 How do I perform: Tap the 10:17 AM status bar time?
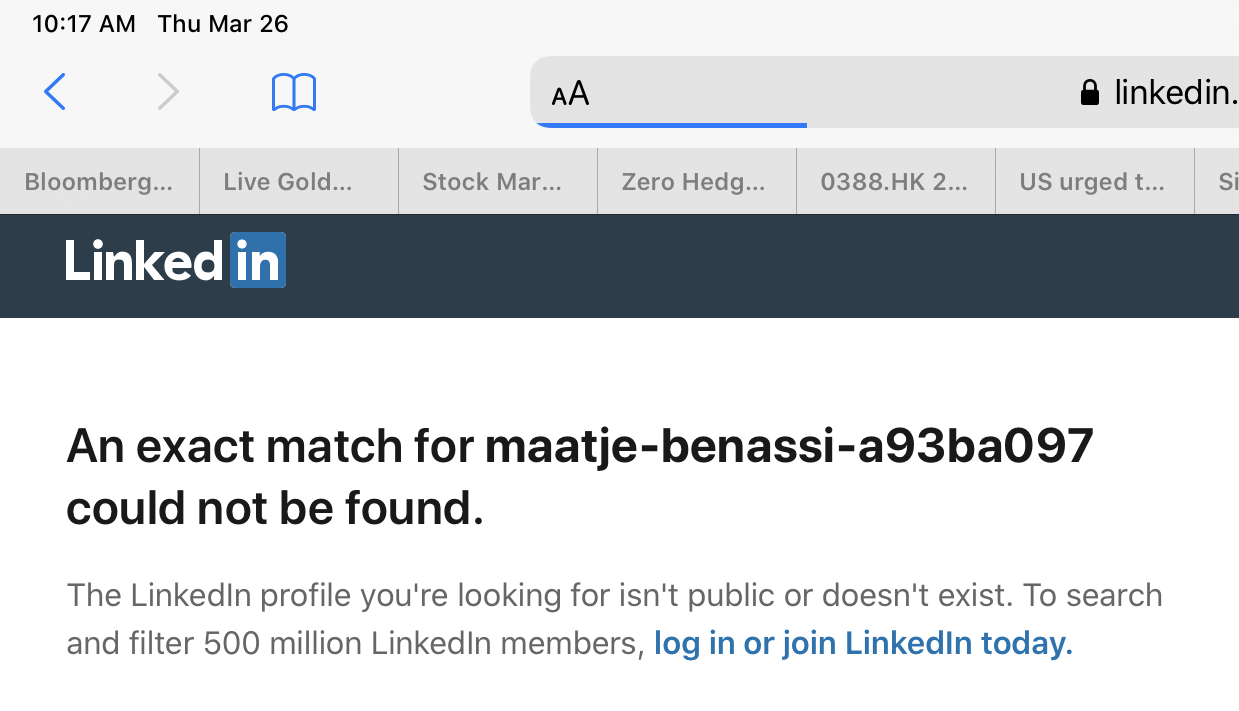click(84, 24)
